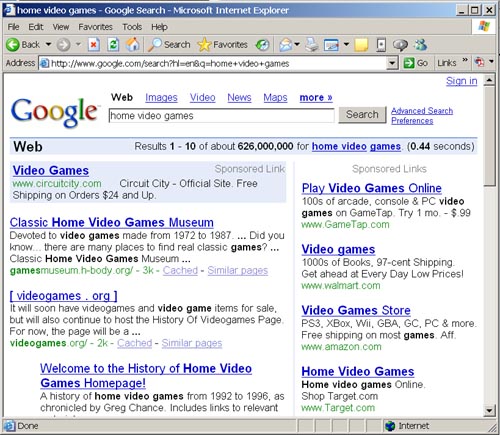Click the Mail envelope icon
Viewport: 500px width, 435px height.
[286, 45]
